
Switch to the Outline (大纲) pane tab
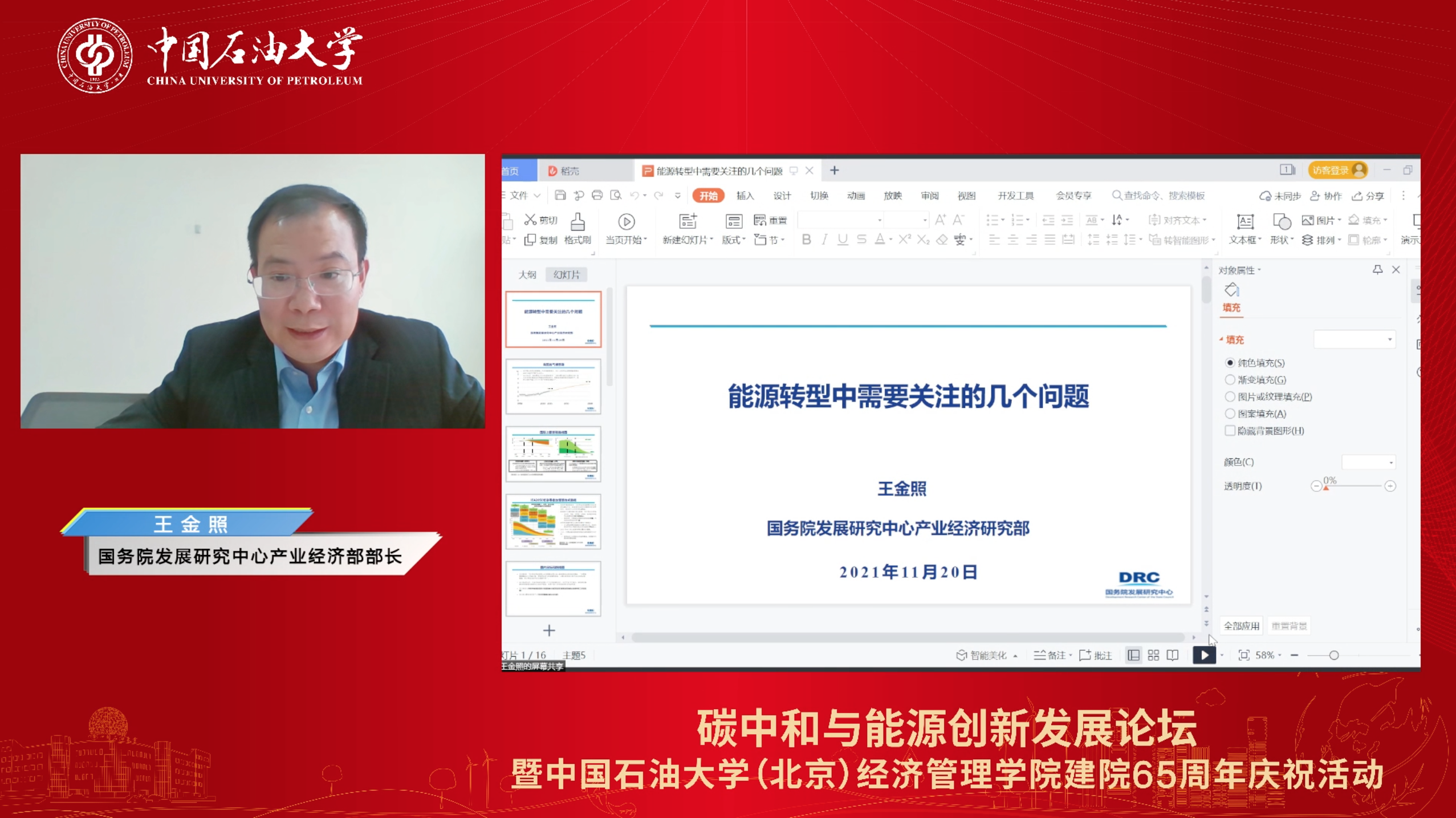[527, 275]
